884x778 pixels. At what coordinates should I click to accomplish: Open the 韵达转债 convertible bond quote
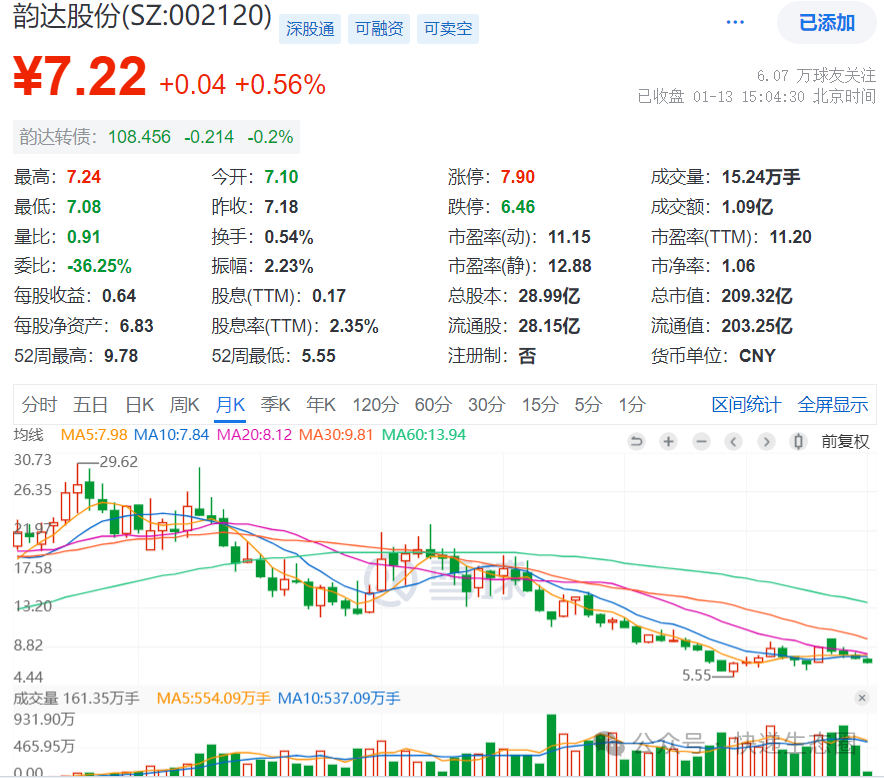point(157,137)
